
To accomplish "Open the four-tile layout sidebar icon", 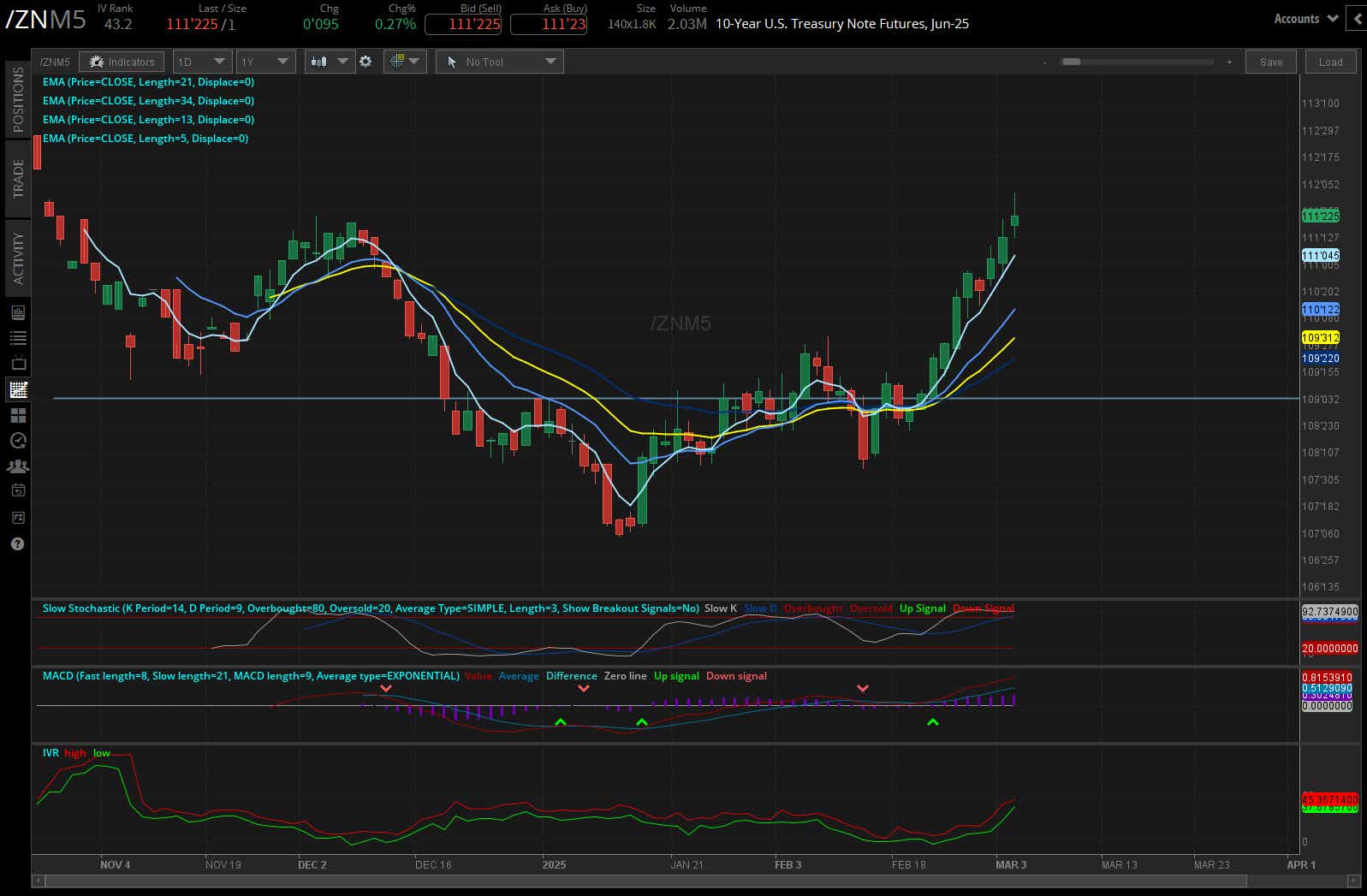I will point(18,415).
